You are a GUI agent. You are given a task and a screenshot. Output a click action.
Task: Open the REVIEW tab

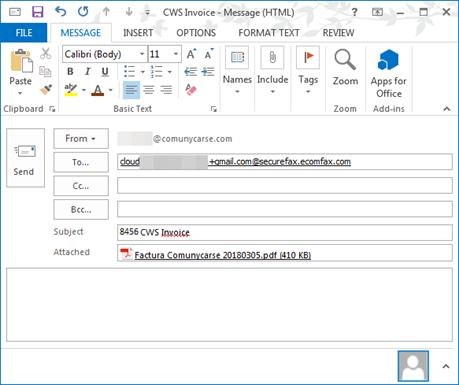(x=338, y=33)
